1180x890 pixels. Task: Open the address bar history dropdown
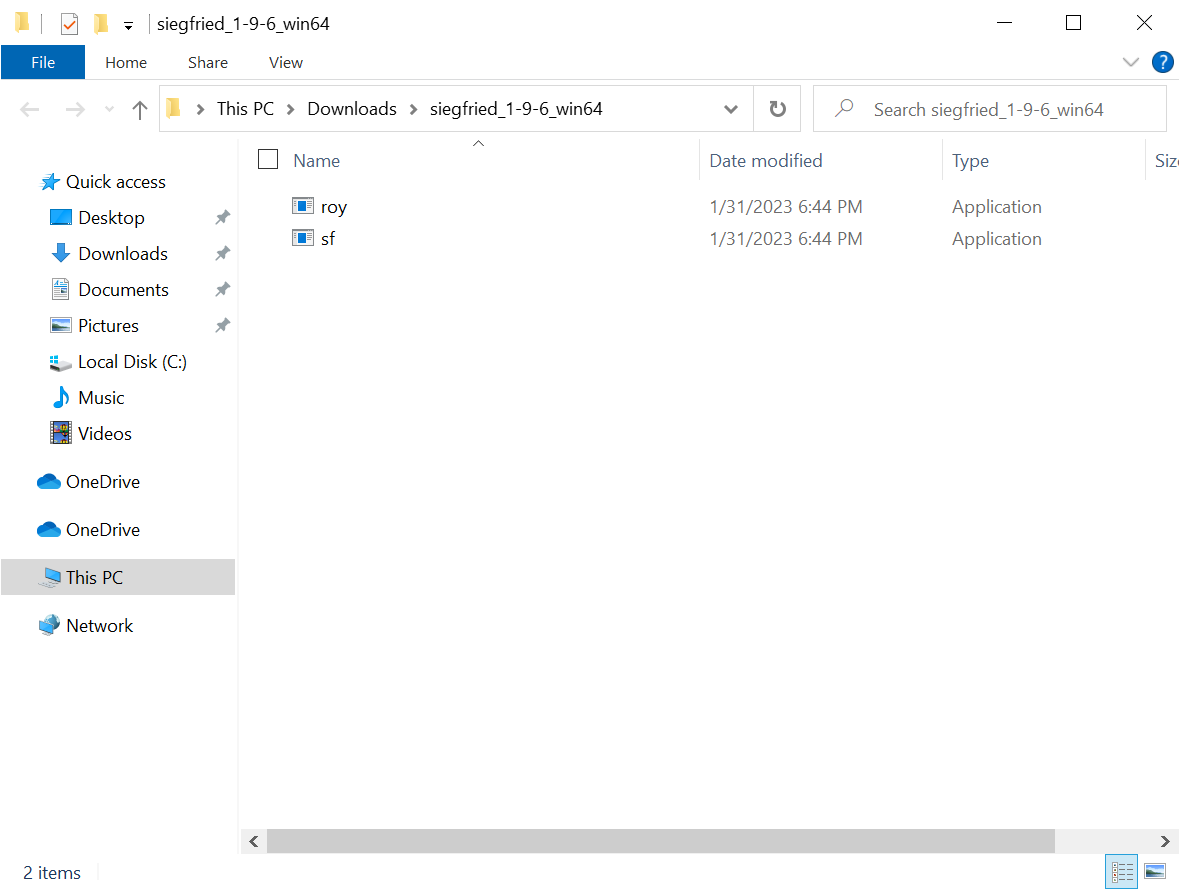(731, 108)
